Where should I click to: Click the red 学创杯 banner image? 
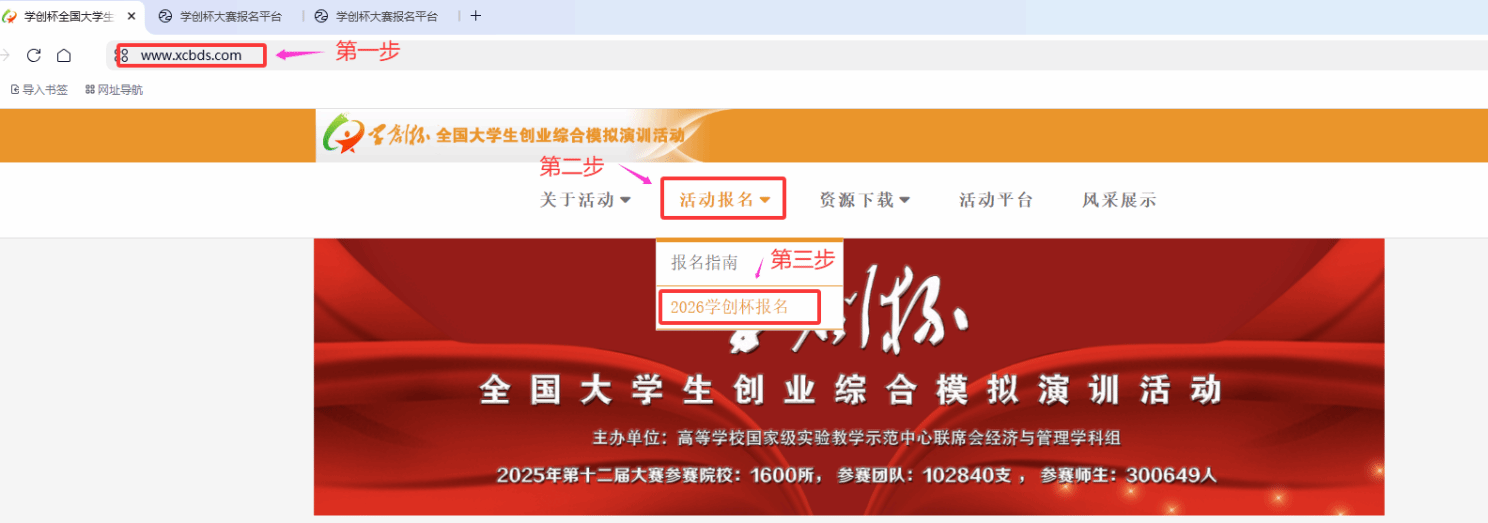coord(849,377)
